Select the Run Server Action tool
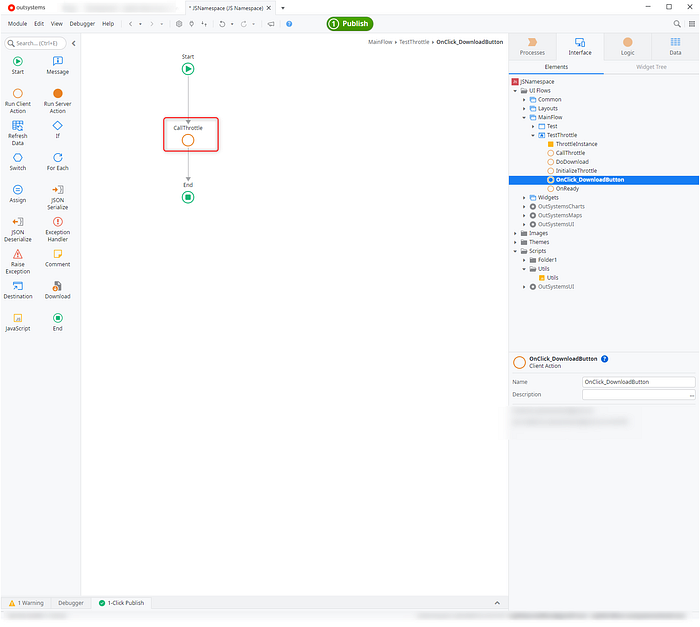 click(57, 94)
